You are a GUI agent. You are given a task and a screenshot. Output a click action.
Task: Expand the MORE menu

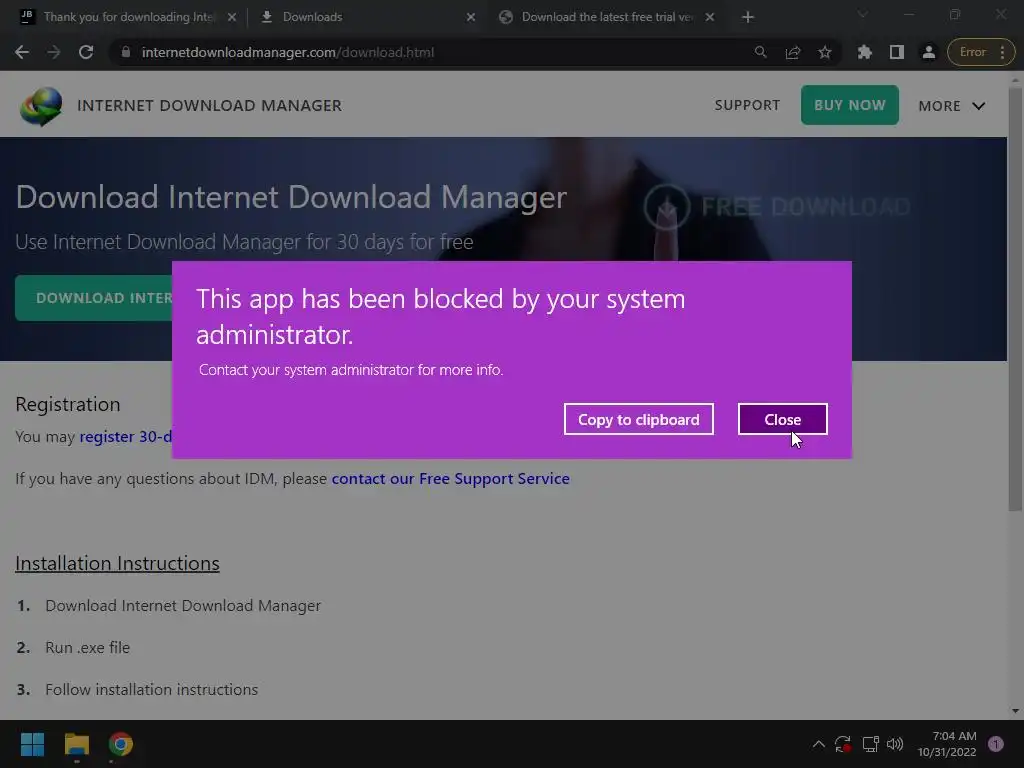952,106
